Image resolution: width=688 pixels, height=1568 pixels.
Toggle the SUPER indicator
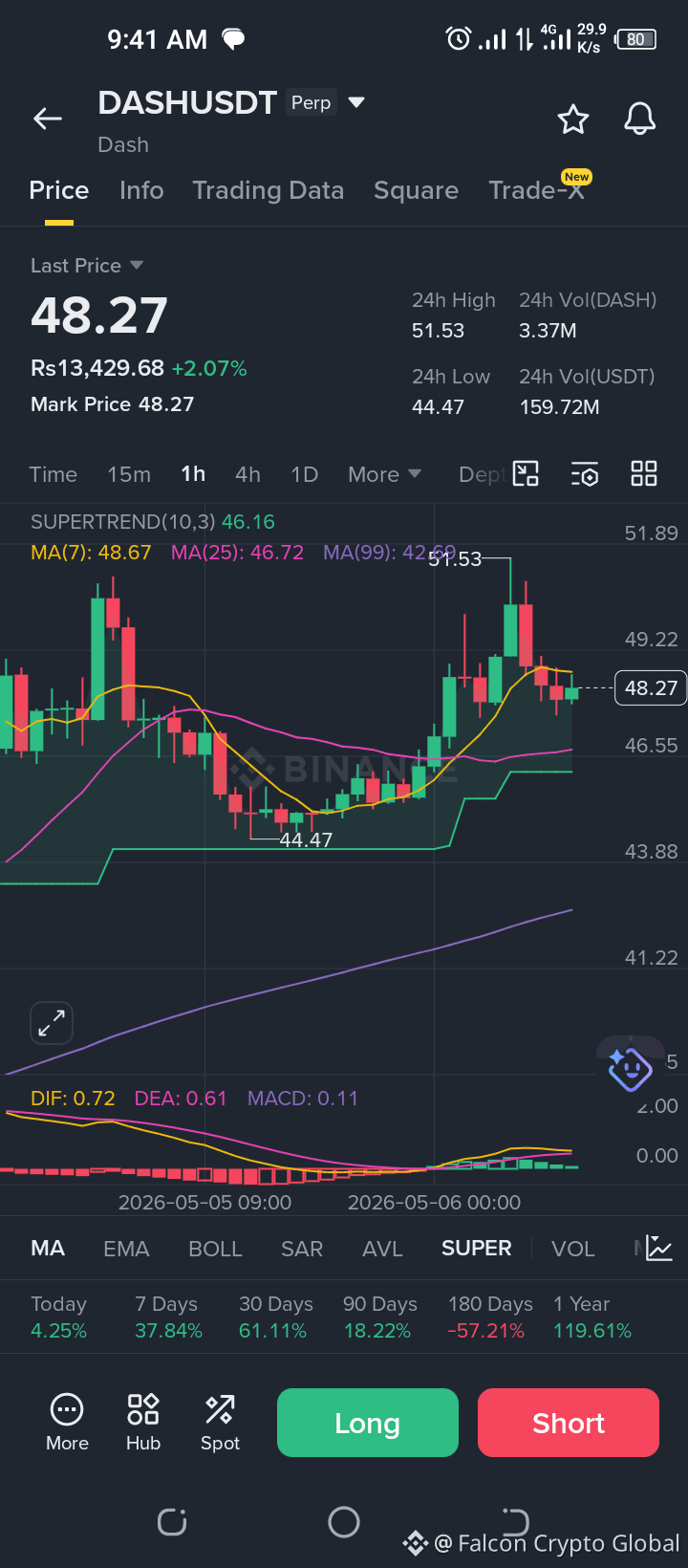[476, 1249]
